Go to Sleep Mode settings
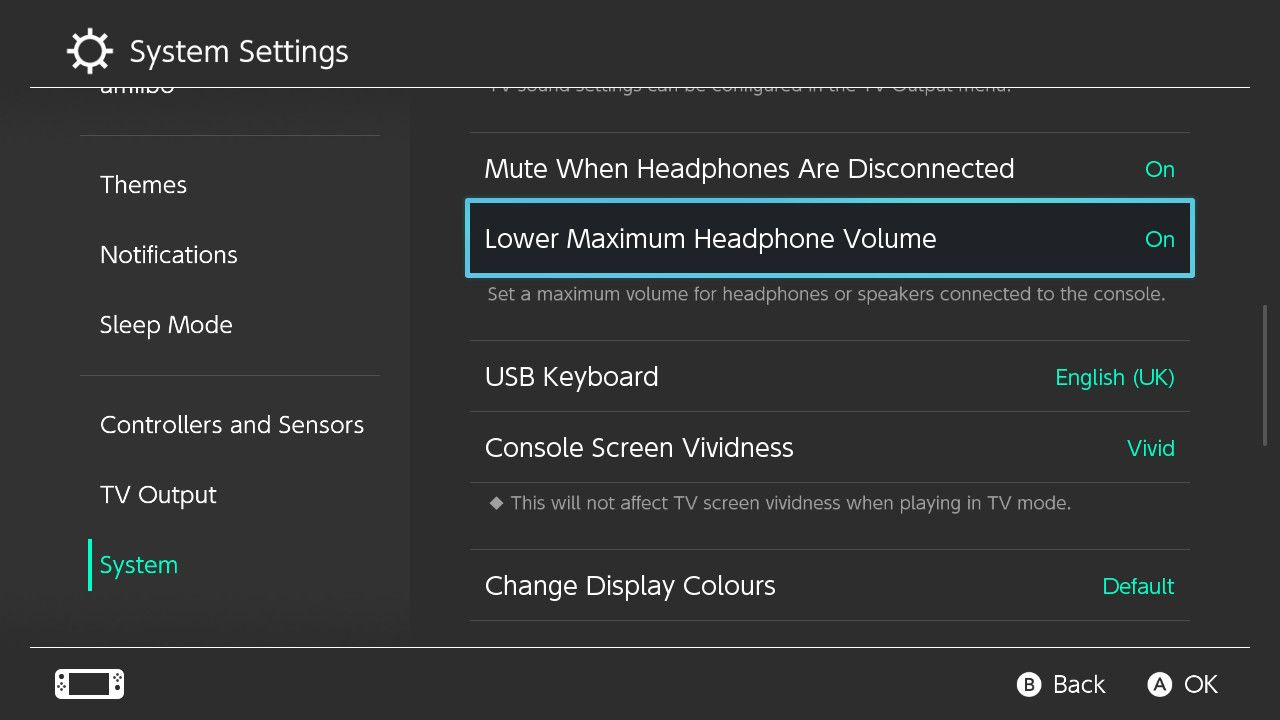Image resolution: width=1280 pixels, height=720 pixels. [166, 325]
